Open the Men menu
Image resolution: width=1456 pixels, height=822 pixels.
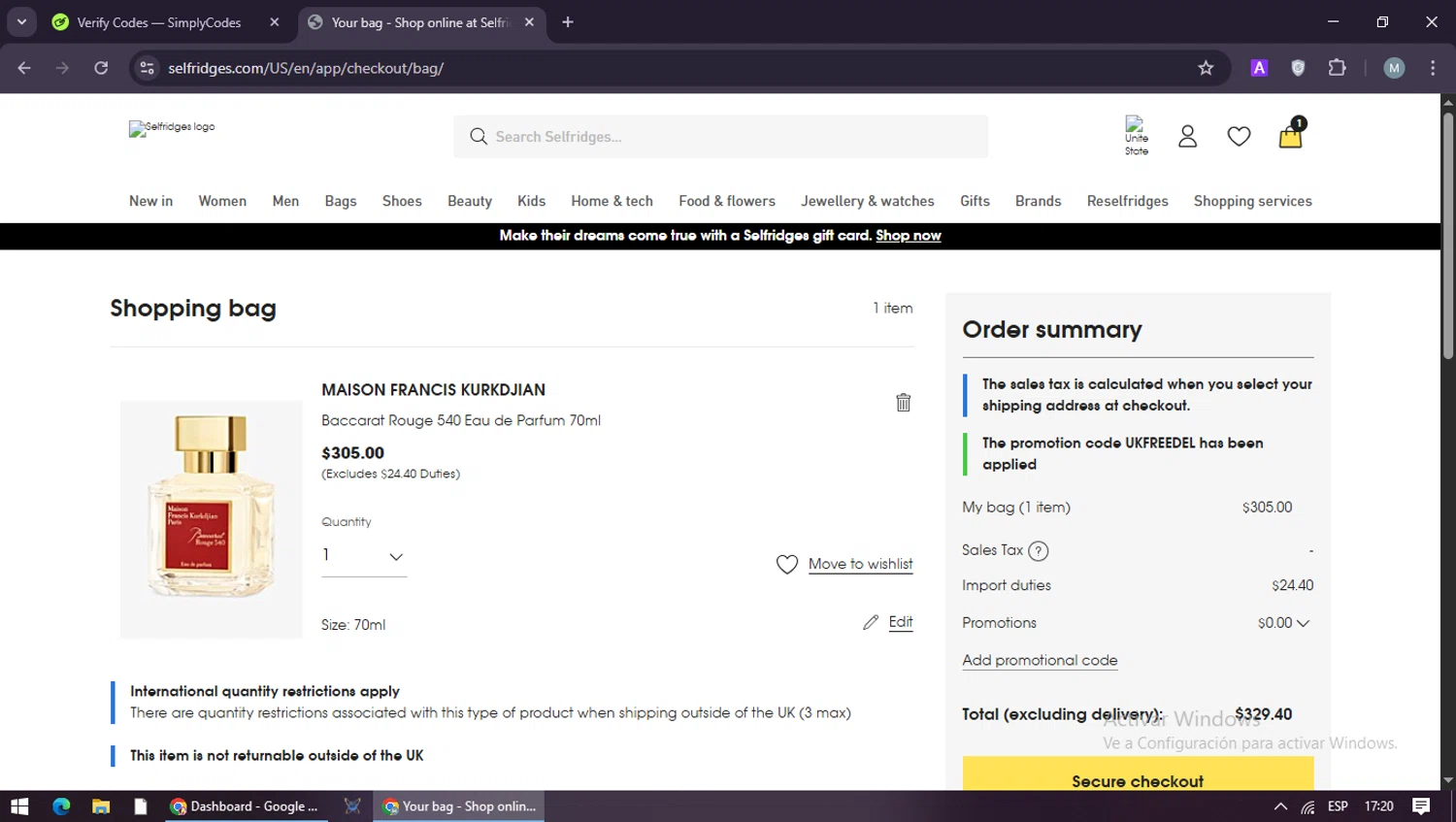pyautogui.click(x=285, y=201)
